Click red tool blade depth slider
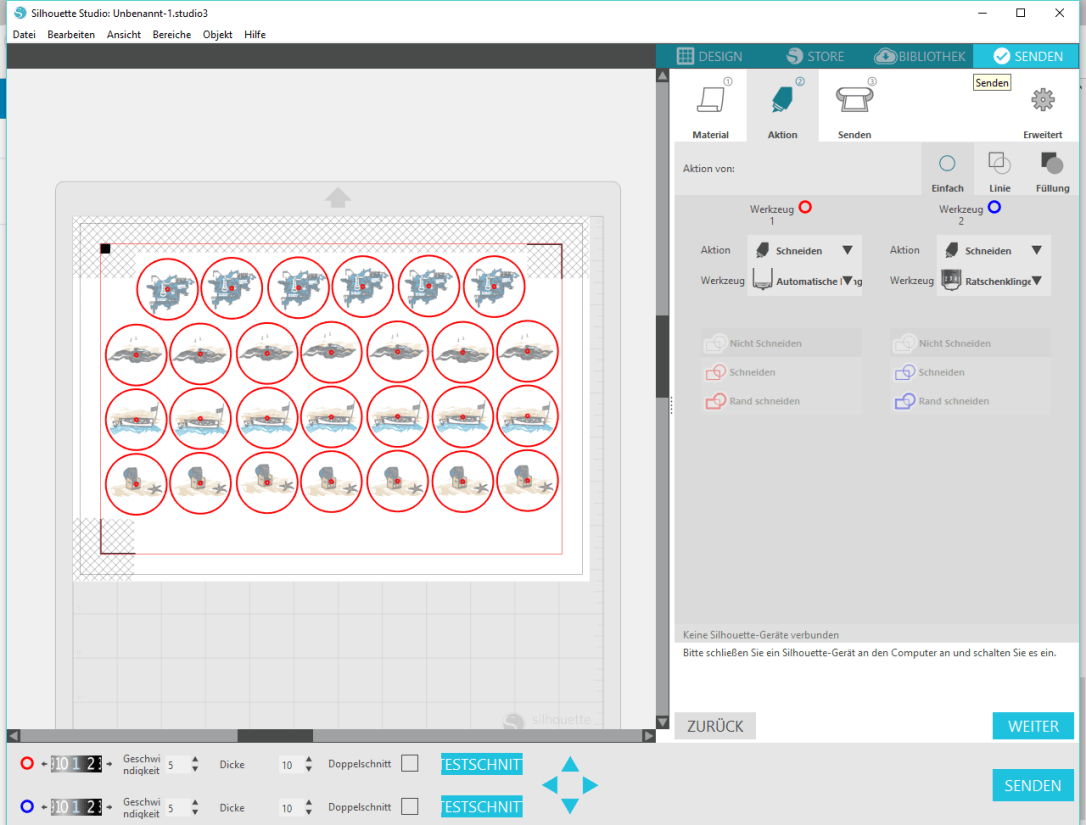The image size is (1086, 825). [x=76, y=764]
